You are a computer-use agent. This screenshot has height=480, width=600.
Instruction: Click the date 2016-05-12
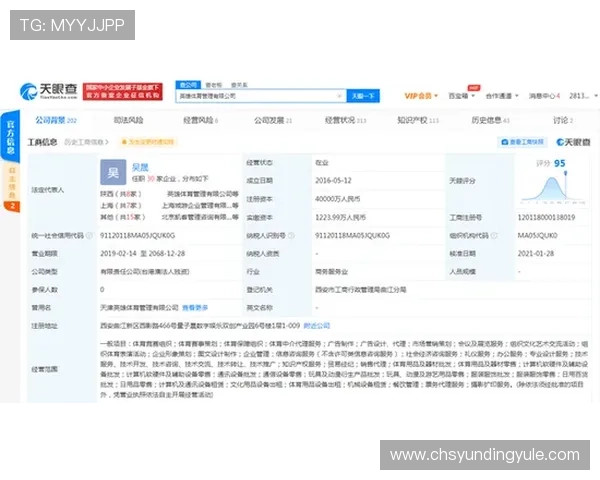(333, 180)
